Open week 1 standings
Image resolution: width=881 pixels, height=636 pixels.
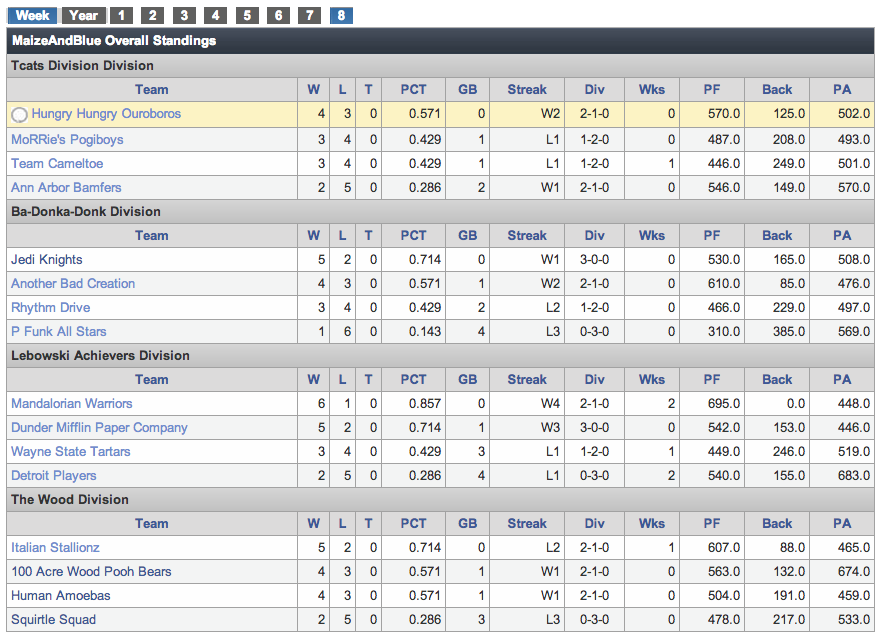(x=120, y=15)
